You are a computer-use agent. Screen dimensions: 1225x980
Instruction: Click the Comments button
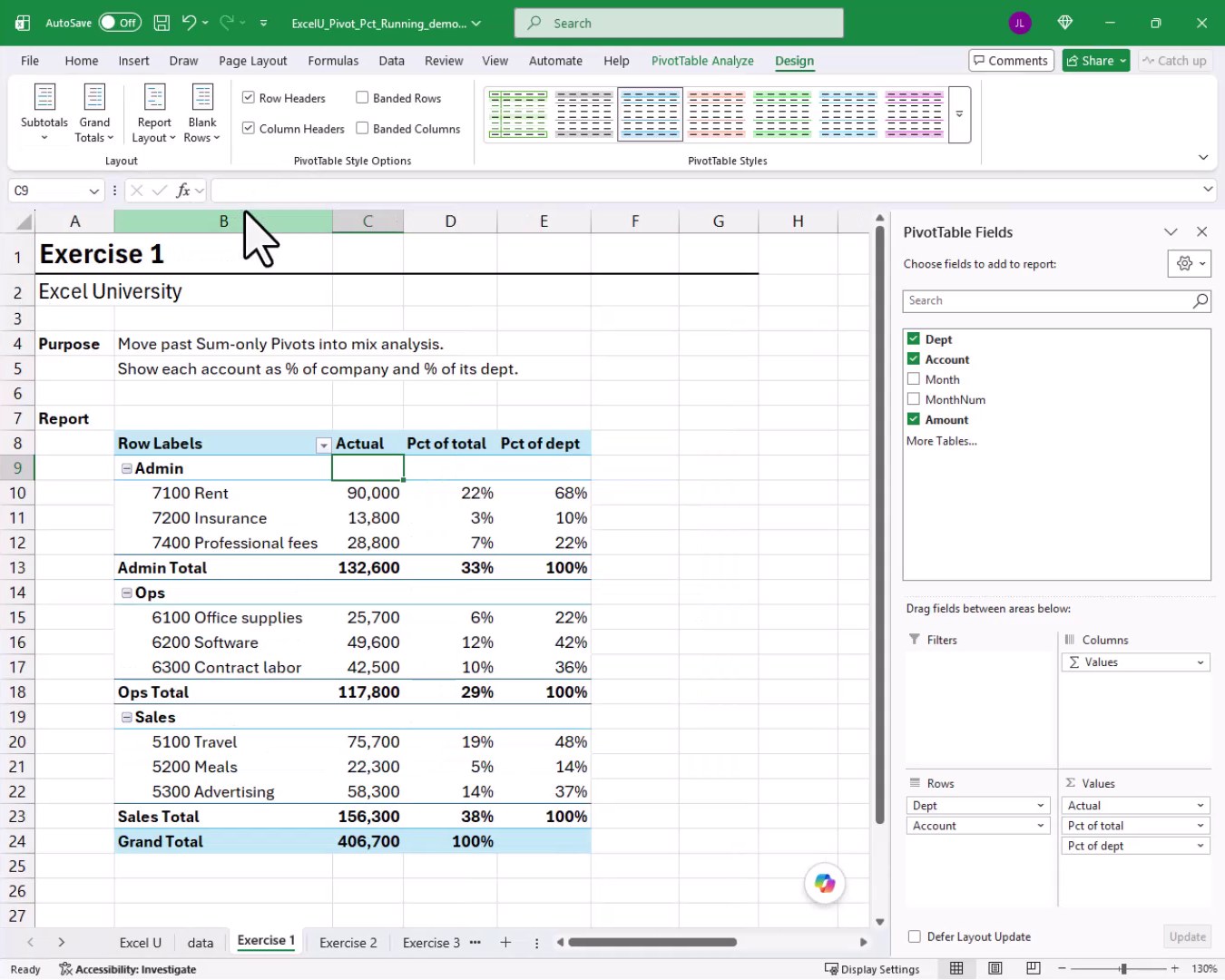tap(1011, 61)
